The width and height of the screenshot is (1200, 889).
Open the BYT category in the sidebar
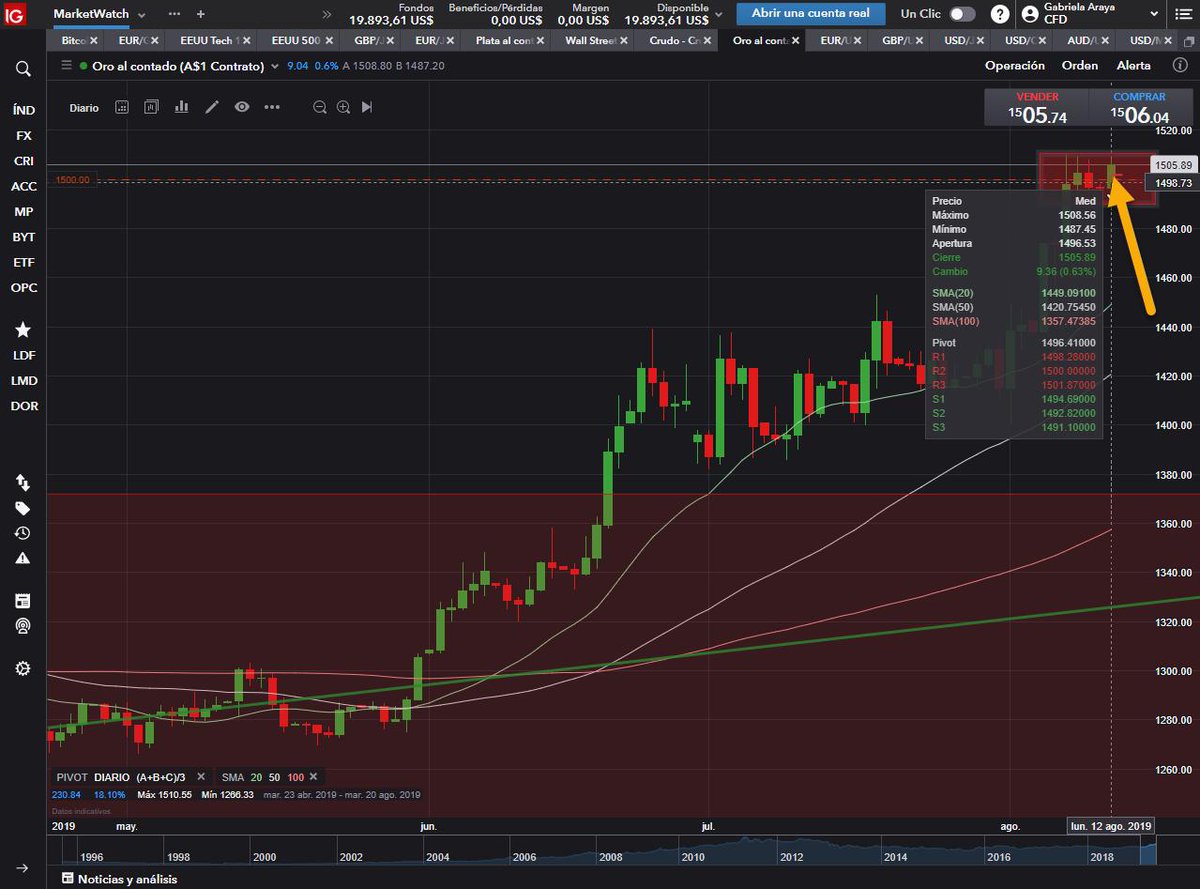point(23,237)
